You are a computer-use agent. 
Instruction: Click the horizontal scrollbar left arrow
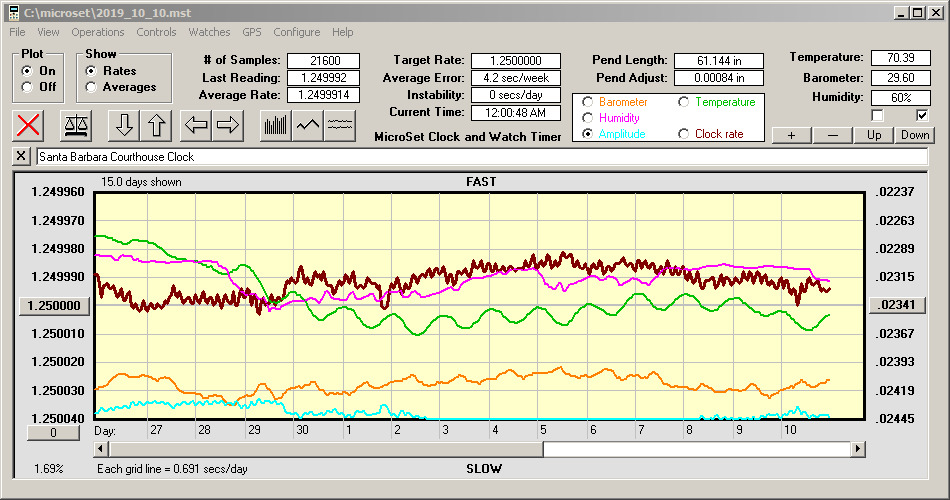[x=102, y=449]
